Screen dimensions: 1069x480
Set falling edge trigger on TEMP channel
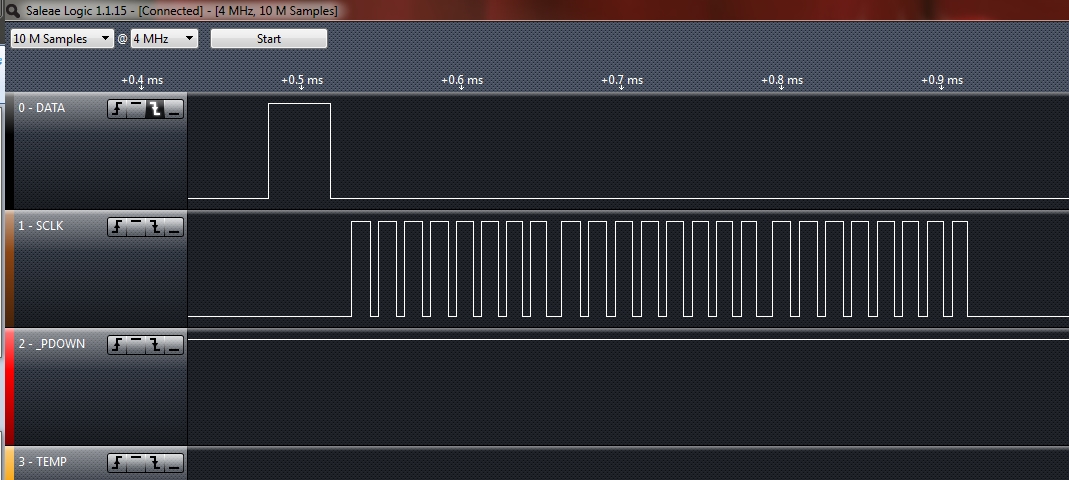pyautogui.click(x=155, y=463)
